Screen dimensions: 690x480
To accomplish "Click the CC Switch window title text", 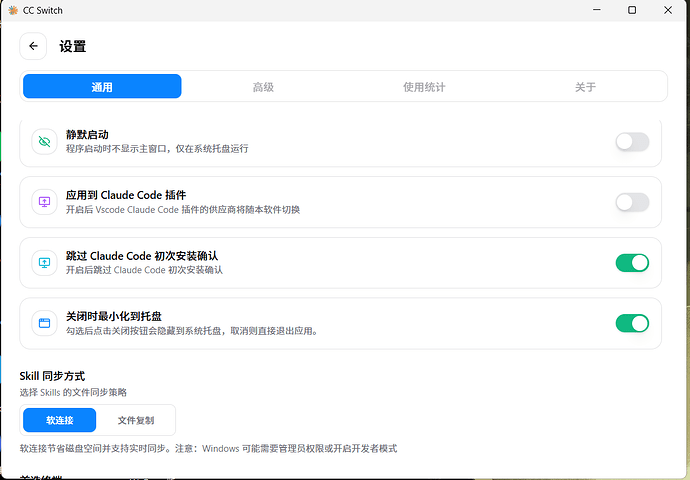I will pos(43,10).
